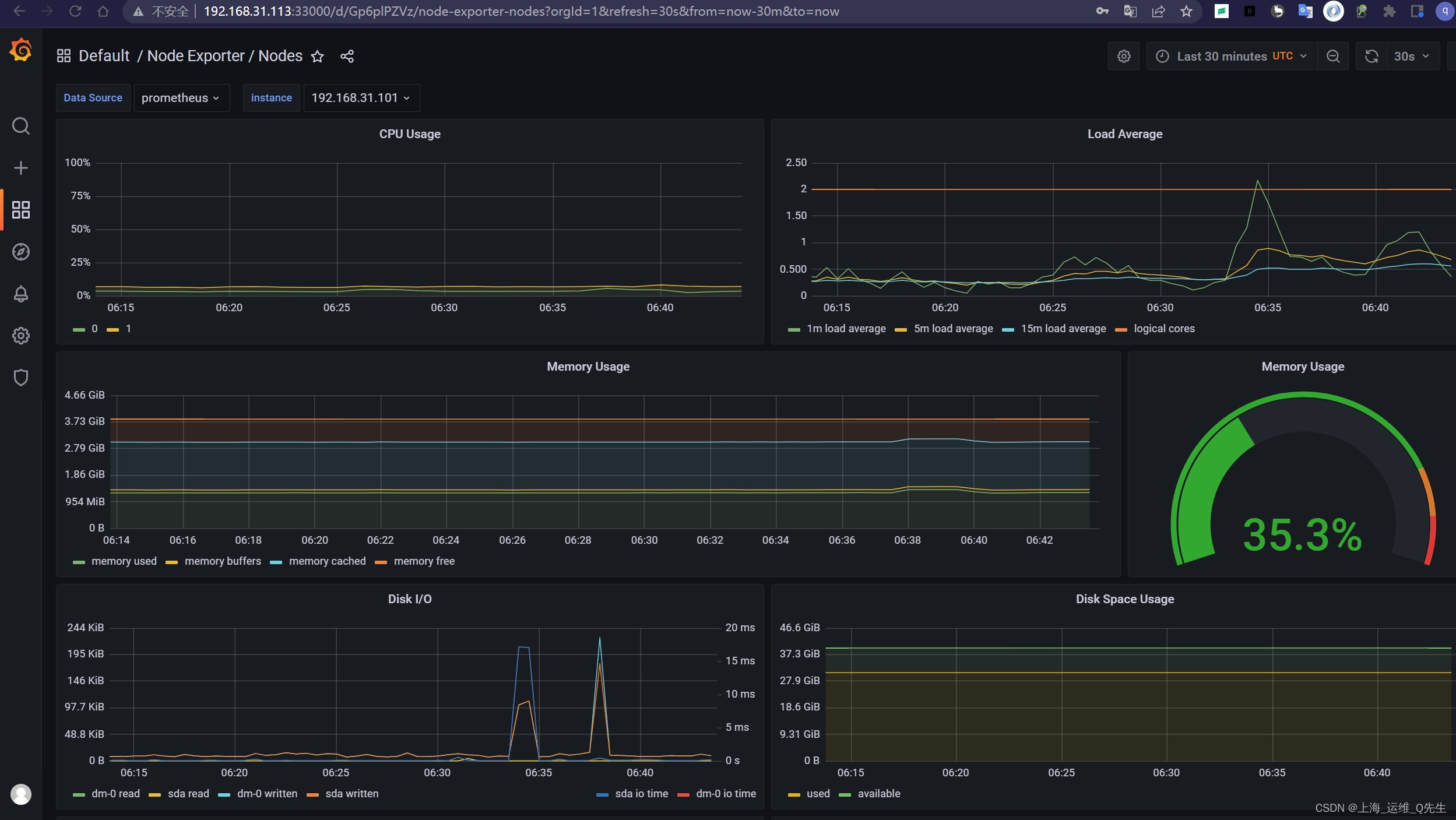
Task: Toggle the dm-0 io time series
Action: click(726, 794)
